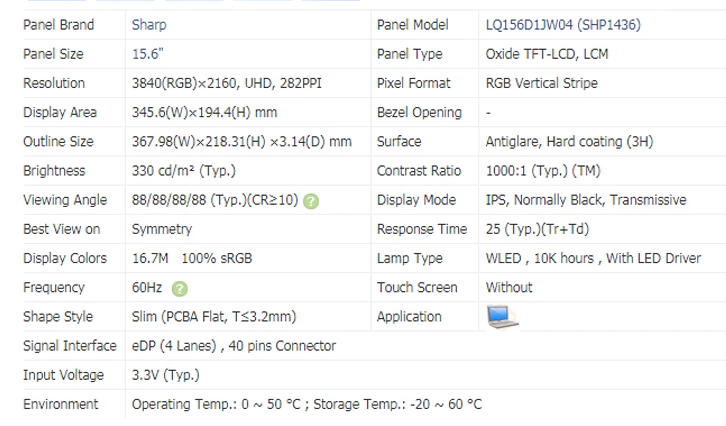
Task: Click the Application label
Action: [409, 316]
